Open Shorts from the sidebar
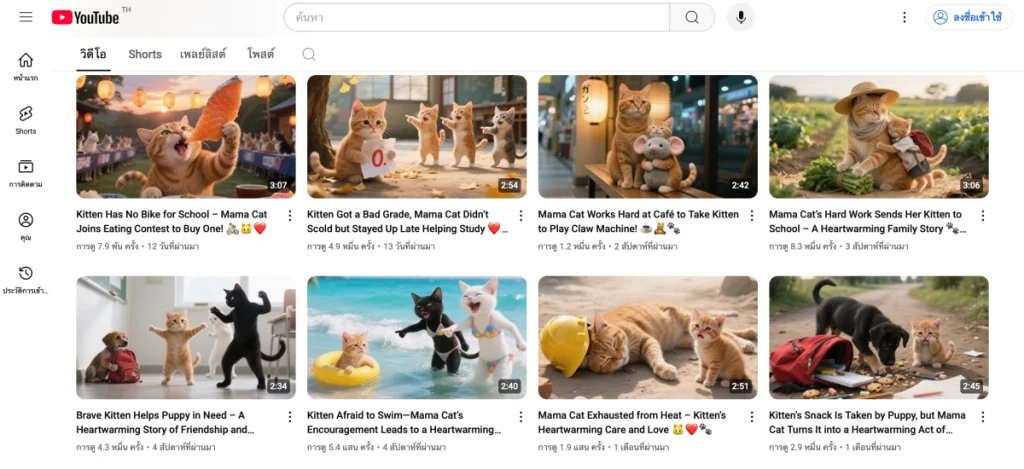This screenshot has height=469, width=1024. (26, 120)
